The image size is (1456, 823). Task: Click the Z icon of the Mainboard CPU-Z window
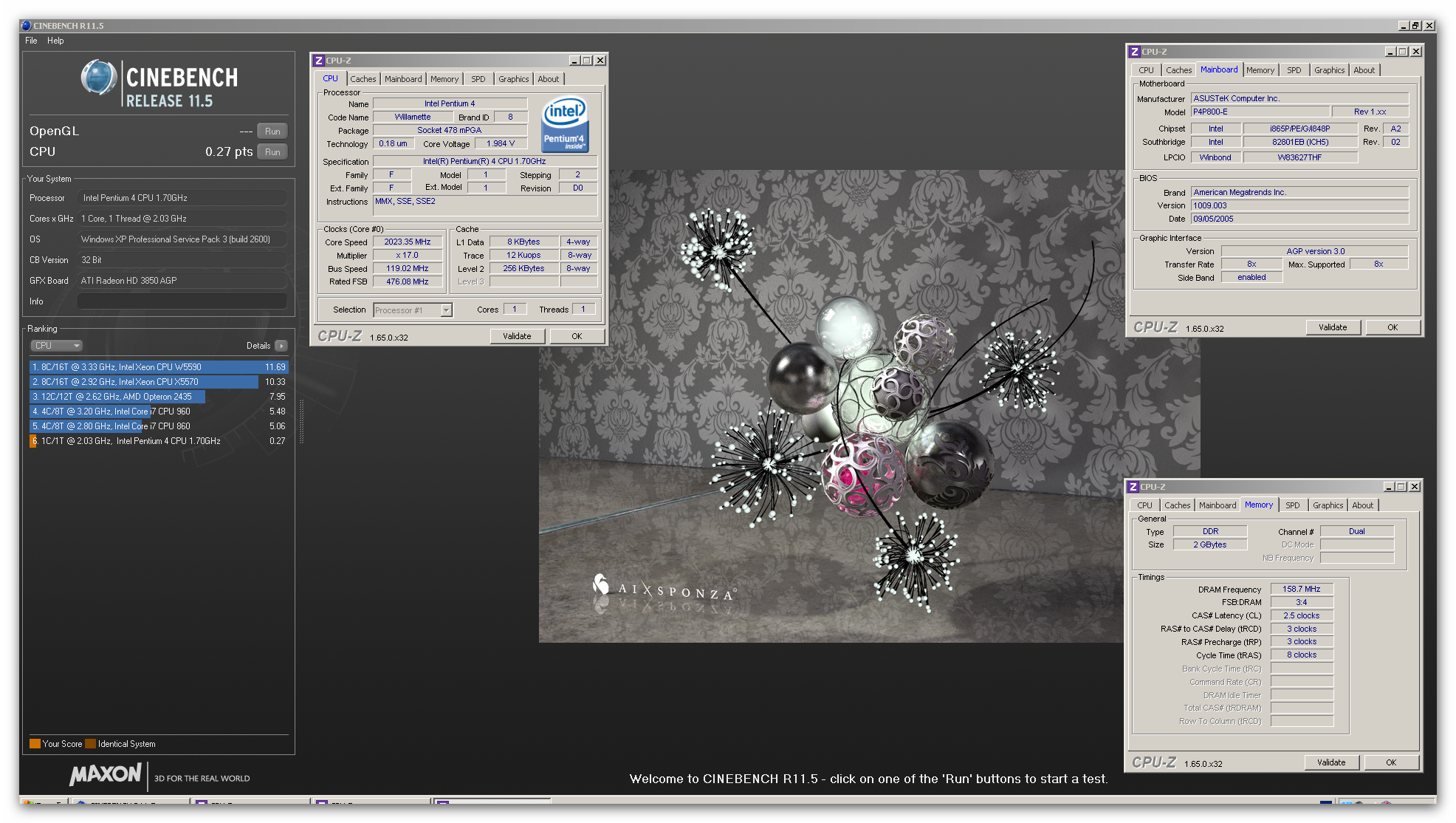pyautogui.click(x=1135, y=52)
